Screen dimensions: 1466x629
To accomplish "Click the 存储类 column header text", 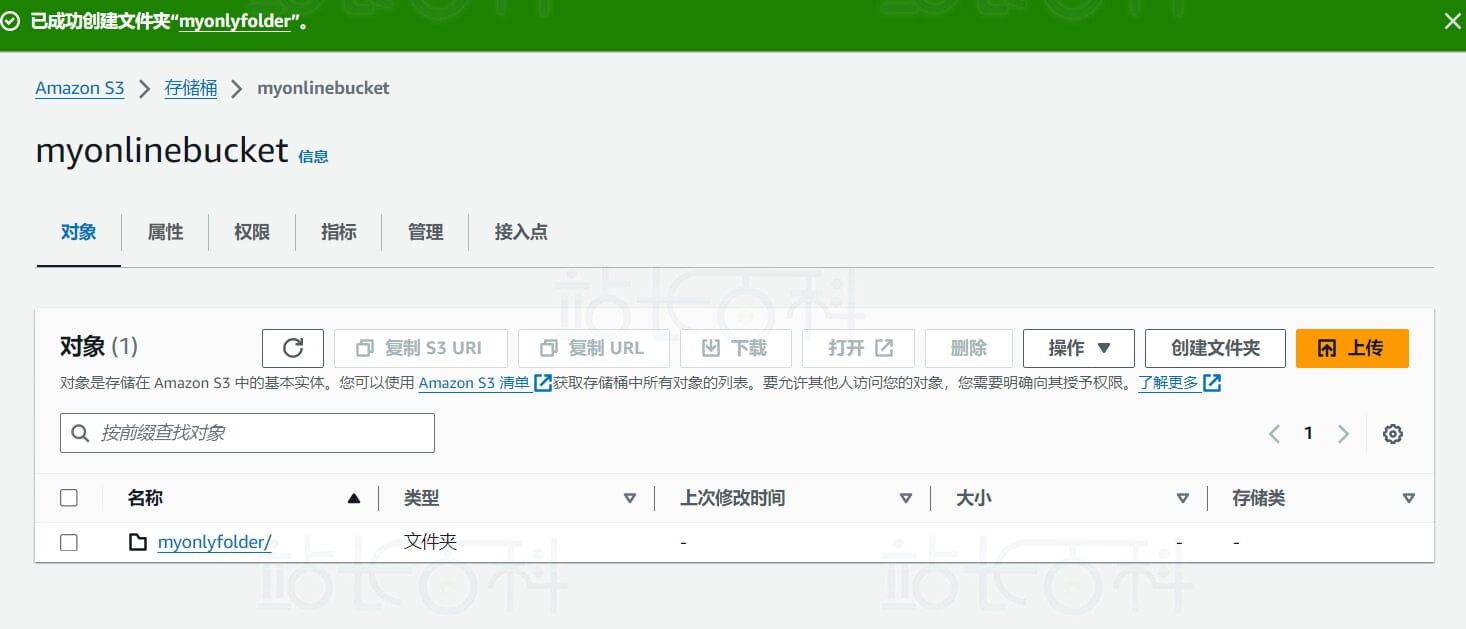I will click(1259, 498).
